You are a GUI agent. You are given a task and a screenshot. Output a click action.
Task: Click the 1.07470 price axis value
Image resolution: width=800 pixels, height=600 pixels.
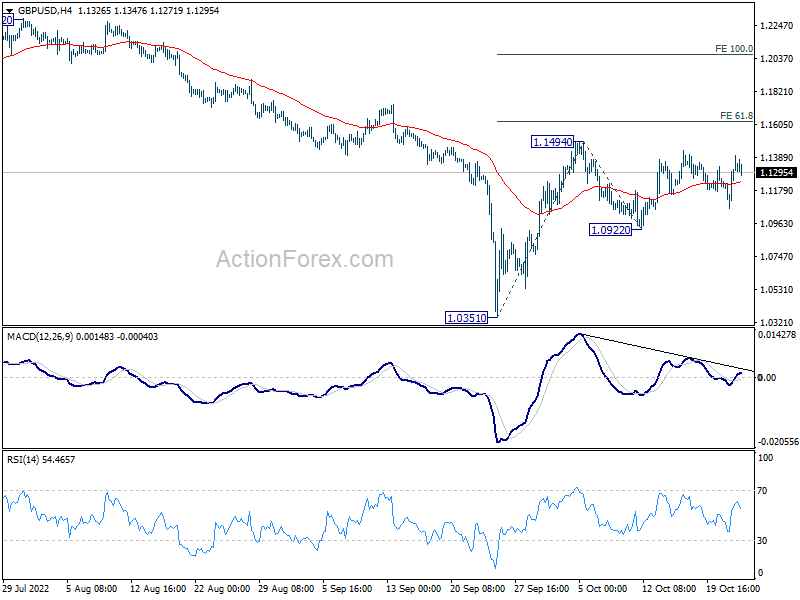pos(777,257)
